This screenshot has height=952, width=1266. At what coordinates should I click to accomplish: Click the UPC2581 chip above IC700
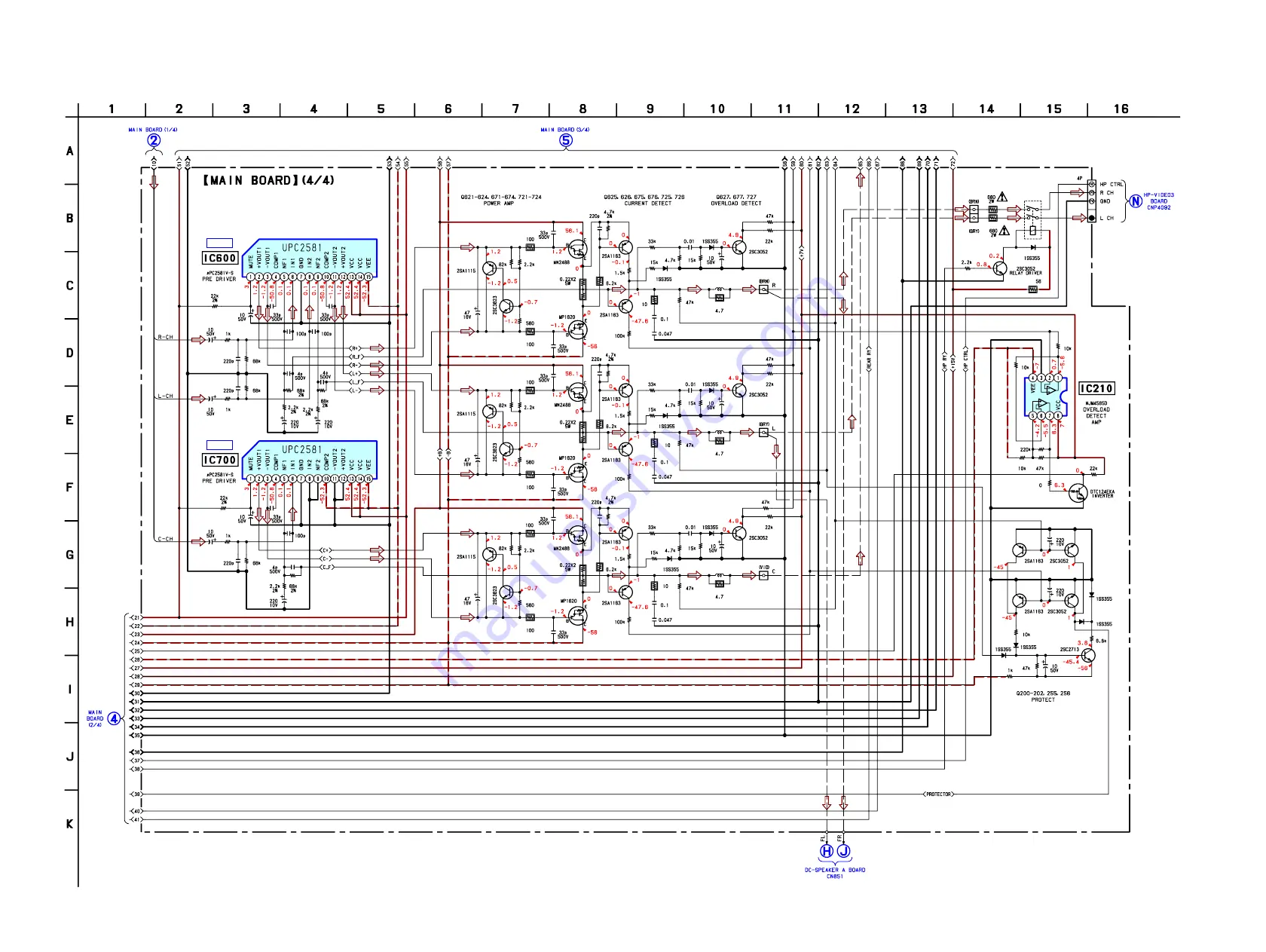coord(309,458)
